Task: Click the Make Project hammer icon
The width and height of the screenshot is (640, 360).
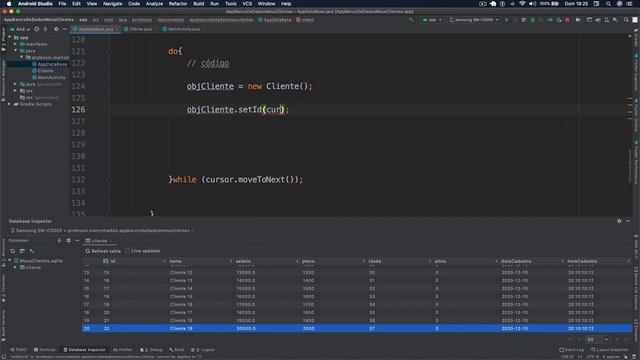Action: [411, 20]
